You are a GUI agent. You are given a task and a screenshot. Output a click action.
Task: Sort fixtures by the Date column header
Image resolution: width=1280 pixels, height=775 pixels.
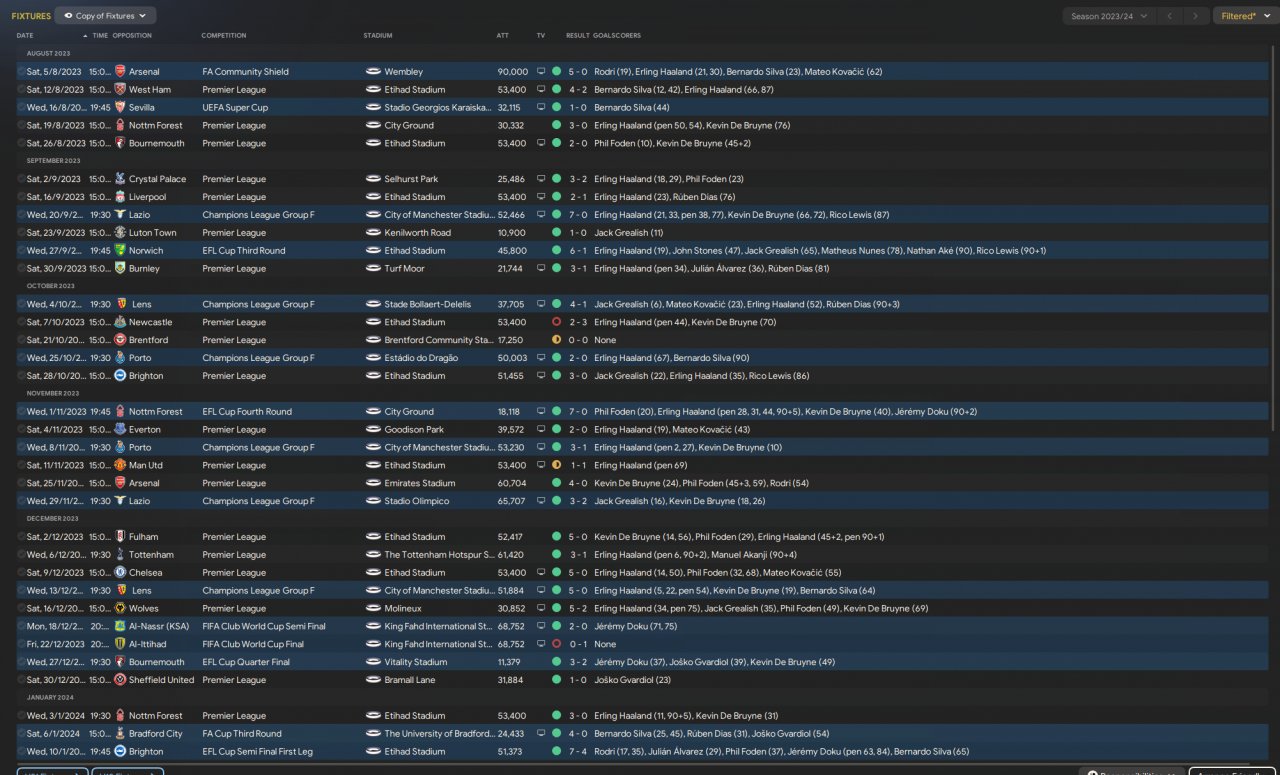pos(25,36)
